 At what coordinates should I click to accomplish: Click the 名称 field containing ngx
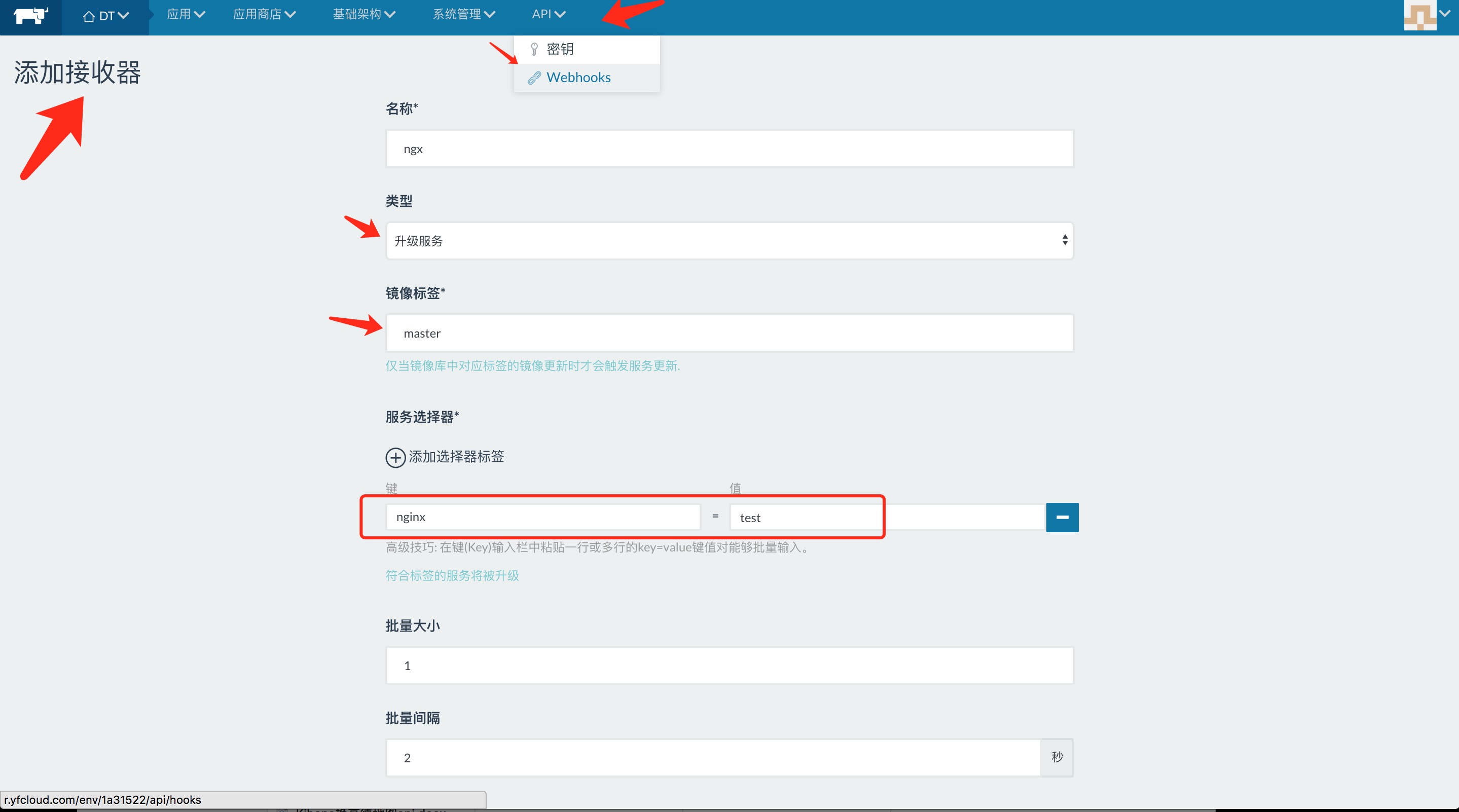tap(729, 149)
